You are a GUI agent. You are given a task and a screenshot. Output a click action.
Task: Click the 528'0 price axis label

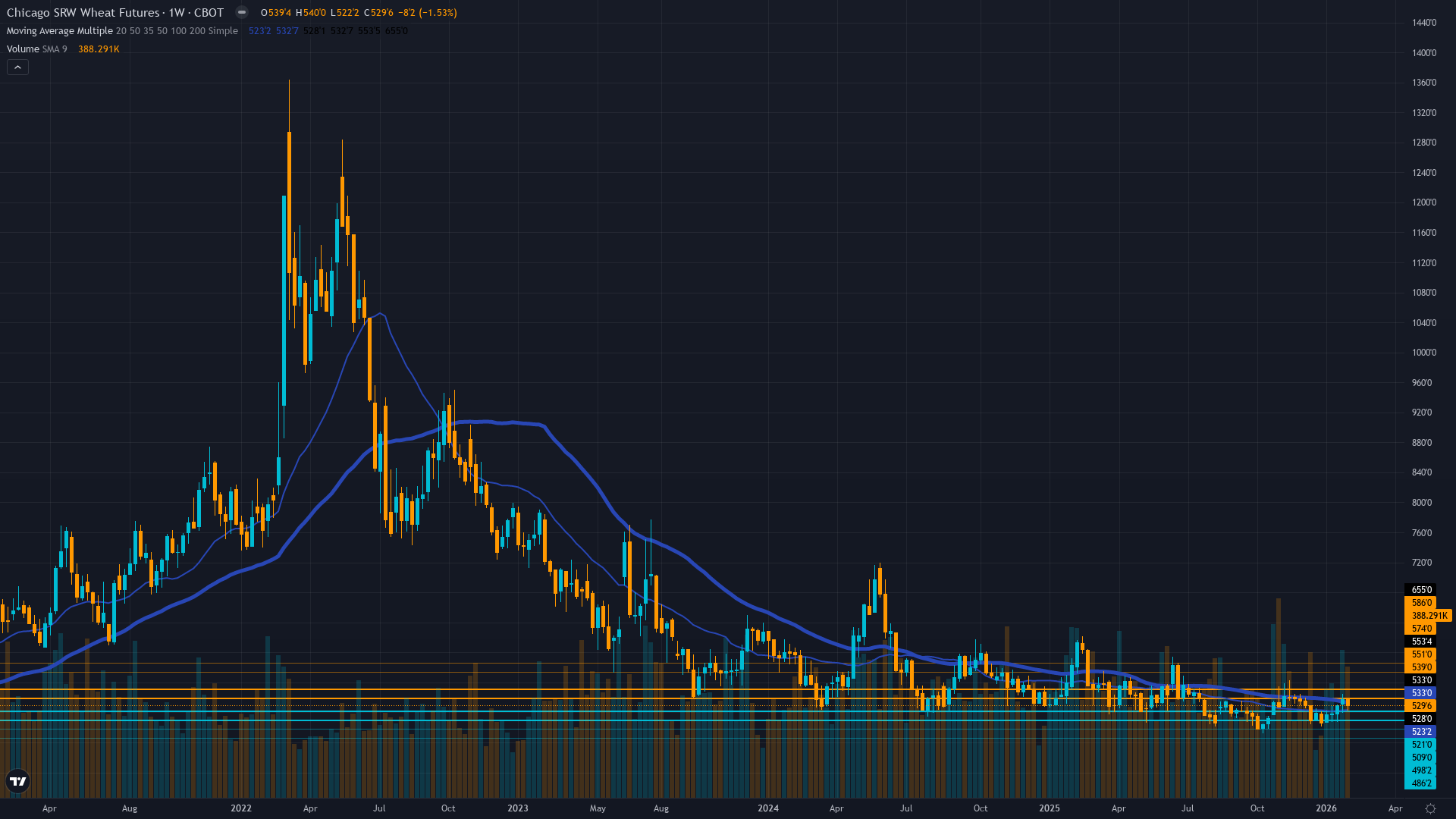[x=1422, y=719]
